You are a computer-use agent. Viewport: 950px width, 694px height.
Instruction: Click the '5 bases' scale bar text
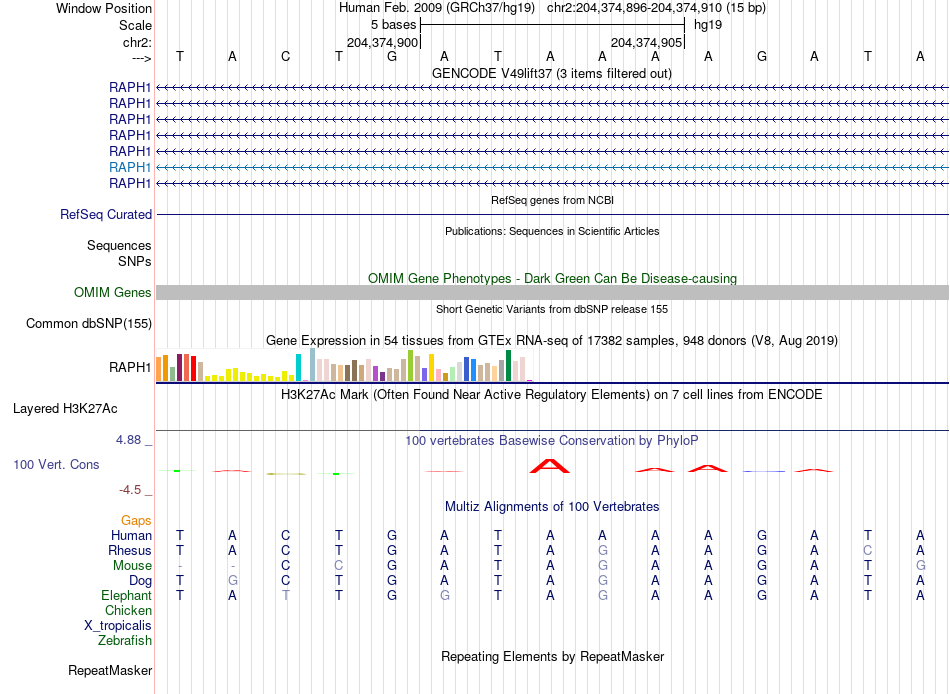394,25
